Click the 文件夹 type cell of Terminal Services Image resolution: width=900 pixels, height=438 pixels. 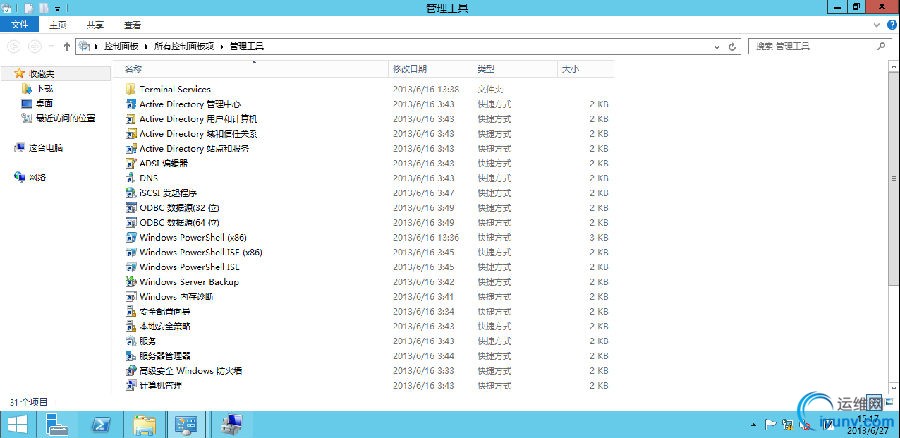tap(490, 89)
